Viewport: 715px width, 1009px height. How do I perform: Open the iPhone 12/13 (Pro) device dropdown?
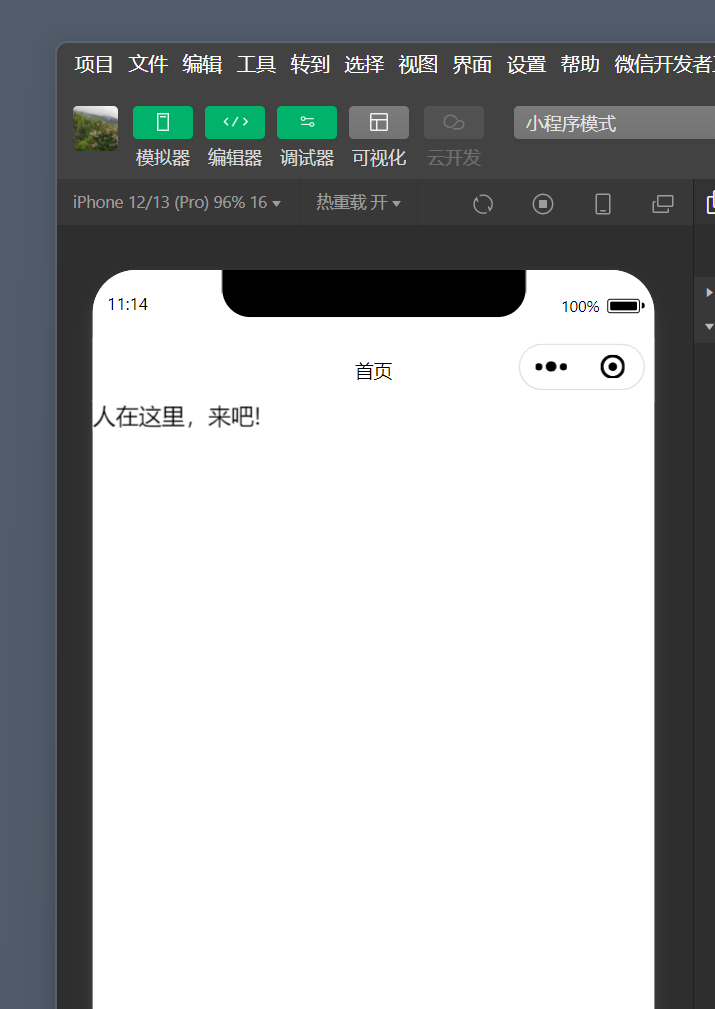point(176,203)
